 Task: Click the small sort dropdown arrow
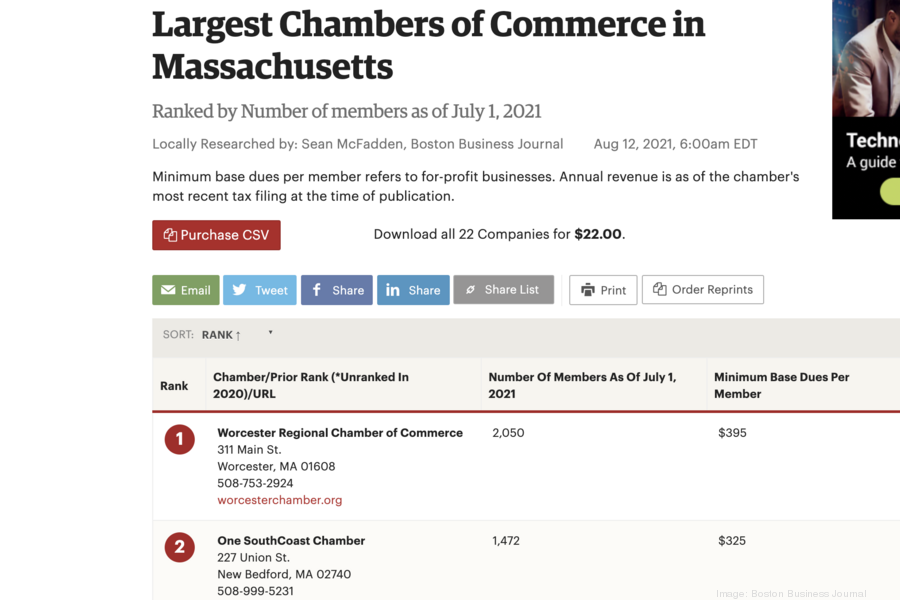[x=270, y=333]
